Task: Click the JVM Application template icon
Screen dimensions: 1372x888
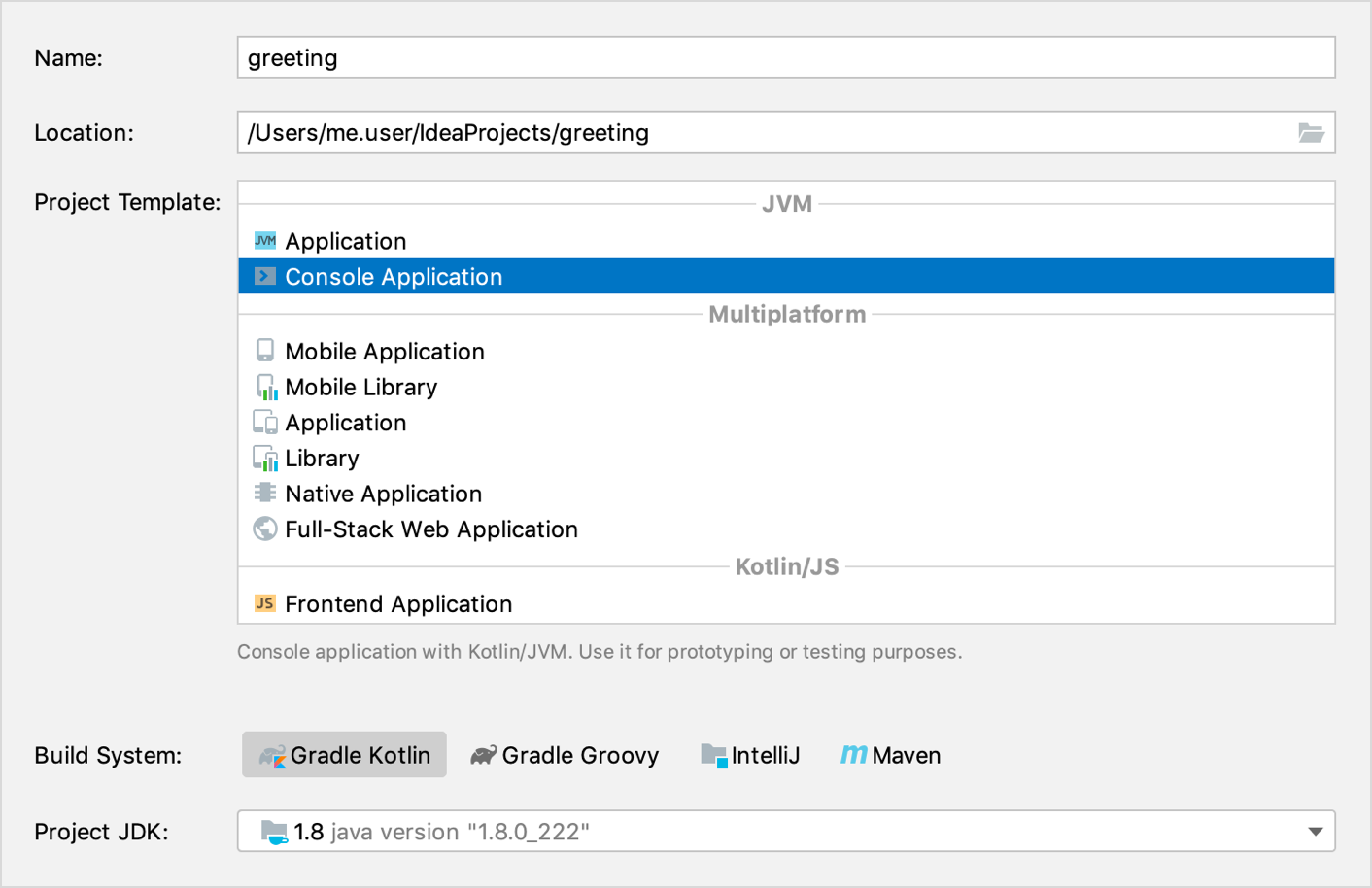Action: coord(263,241)
